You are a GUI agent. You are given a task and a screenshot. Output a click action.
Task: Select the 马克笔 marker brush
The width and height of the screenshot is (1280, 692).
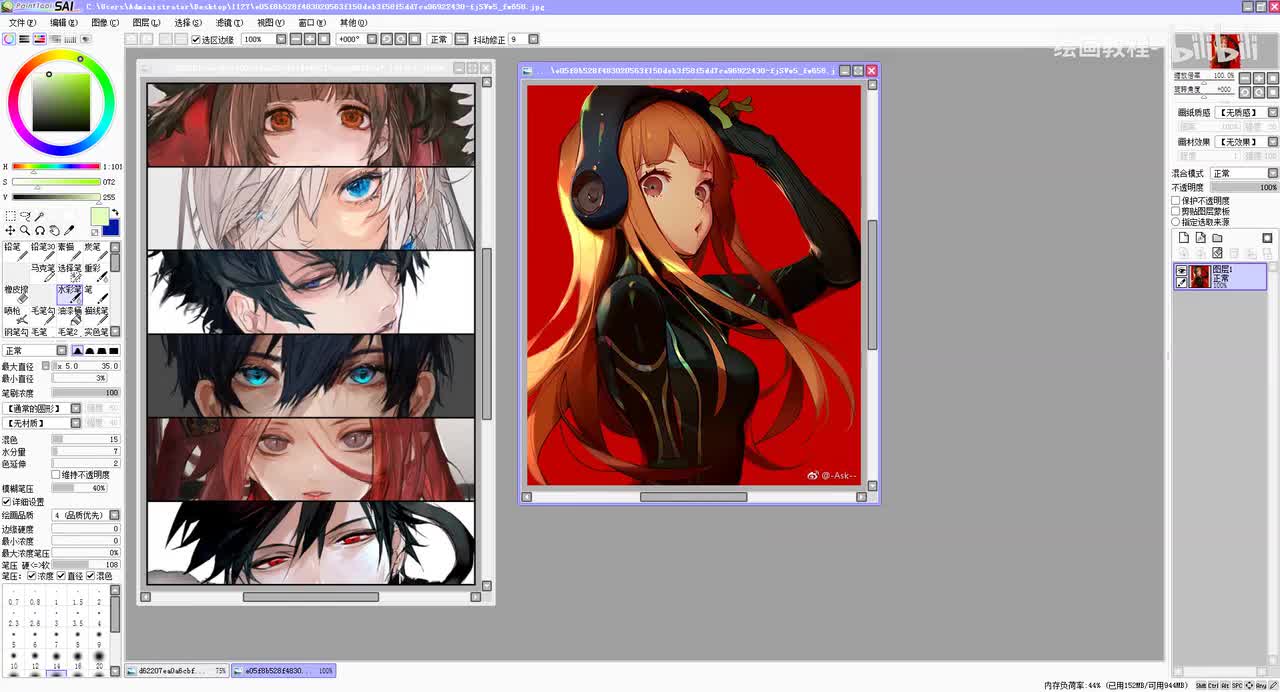pyautogui.click(x=43, y=273)
